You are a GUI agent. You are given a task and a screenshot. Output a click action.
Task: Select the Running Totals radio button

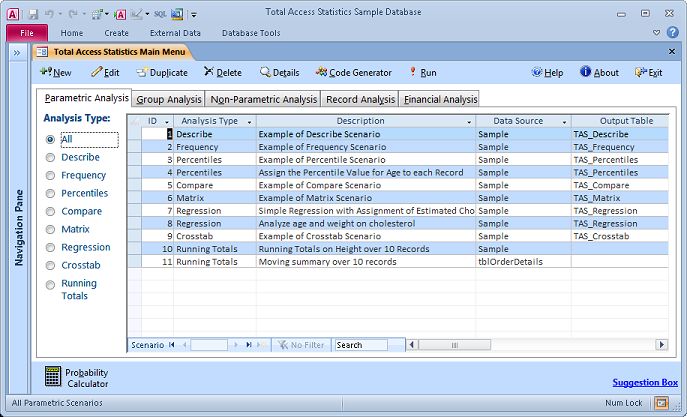click(50, 285)
